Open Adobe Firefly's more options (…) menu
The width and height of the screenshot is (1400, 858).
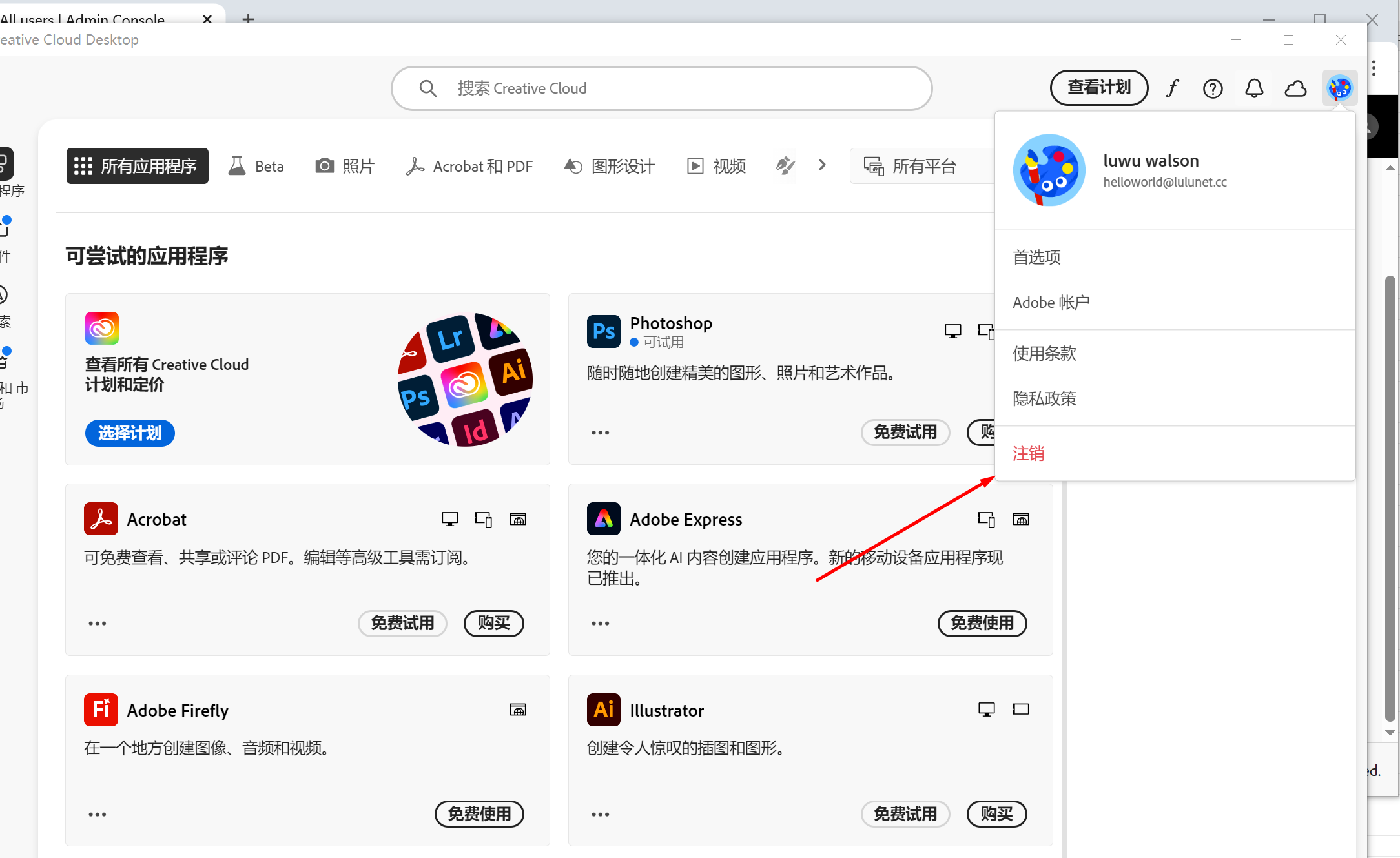point(98,815)
